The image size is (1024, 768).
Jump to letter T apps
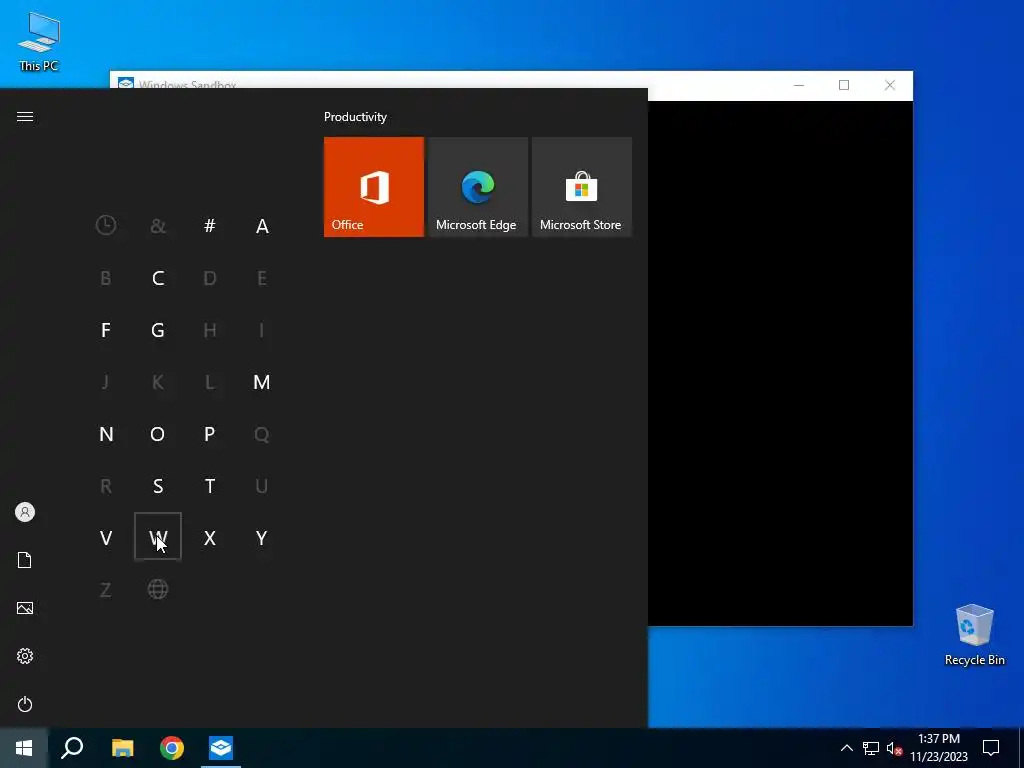tap(210, 486)
